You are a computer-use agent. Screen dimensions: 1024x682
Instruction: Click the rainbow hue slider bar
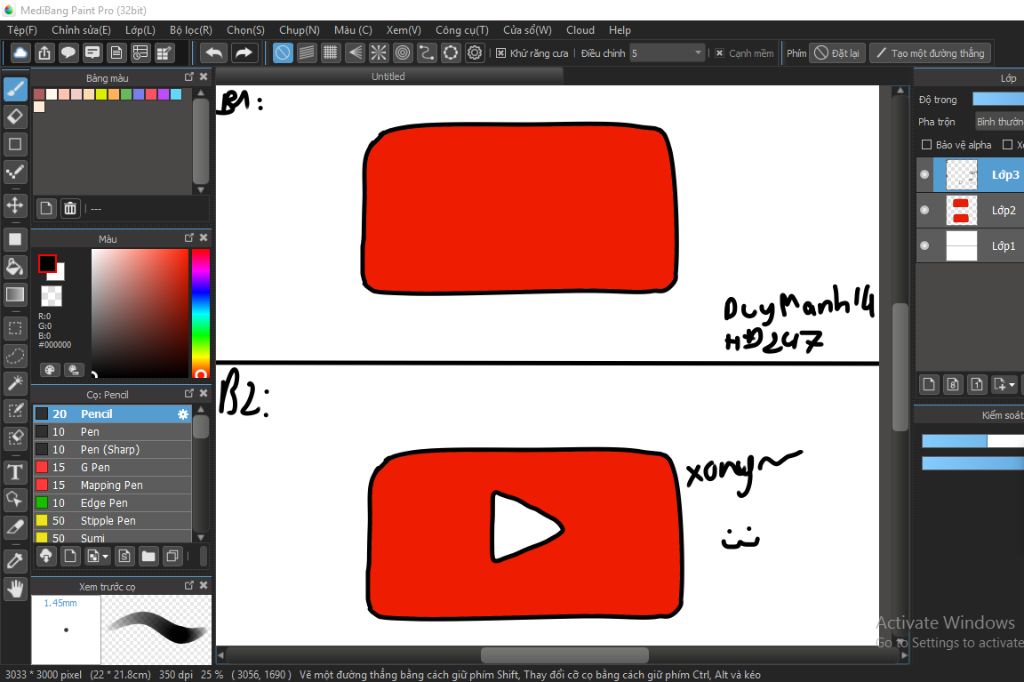coord(200,312)
